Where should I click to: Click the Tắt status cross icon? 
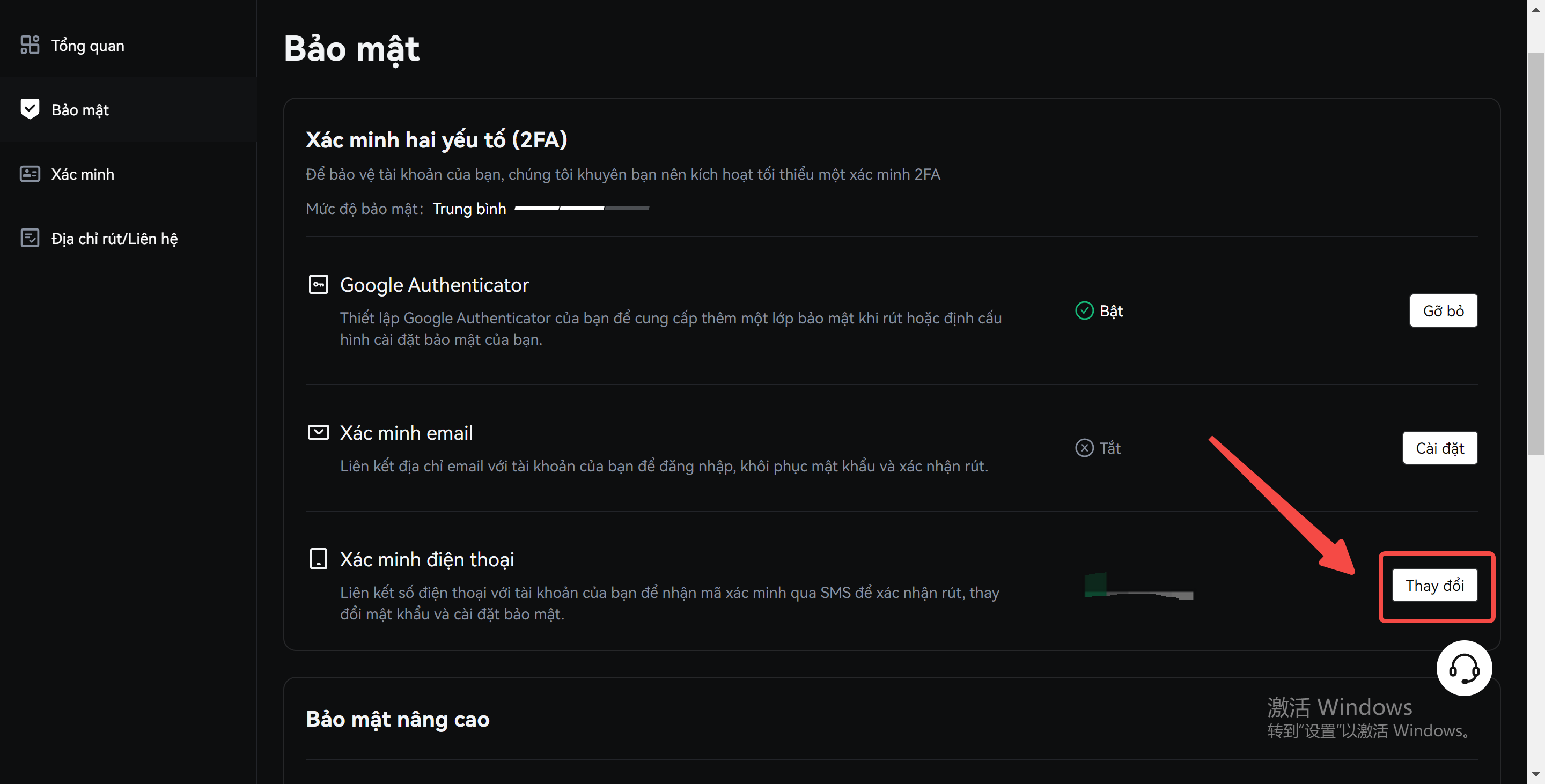click(1084, 448)
